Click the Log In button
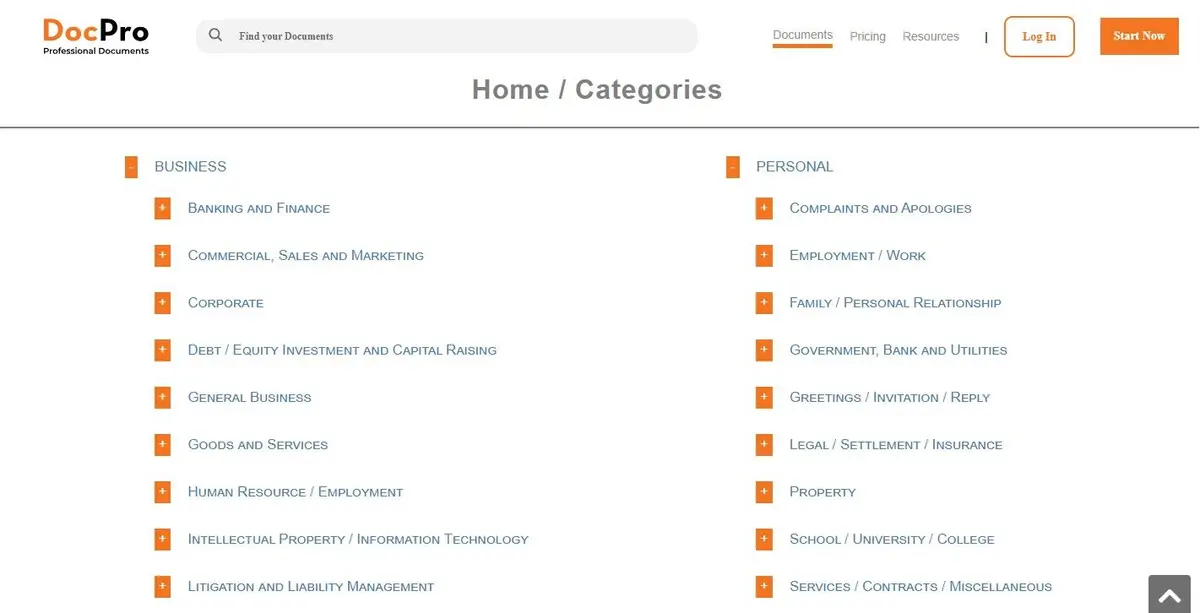The height and width of the screenshot is (613, 1200). (x=1039, y=36)
